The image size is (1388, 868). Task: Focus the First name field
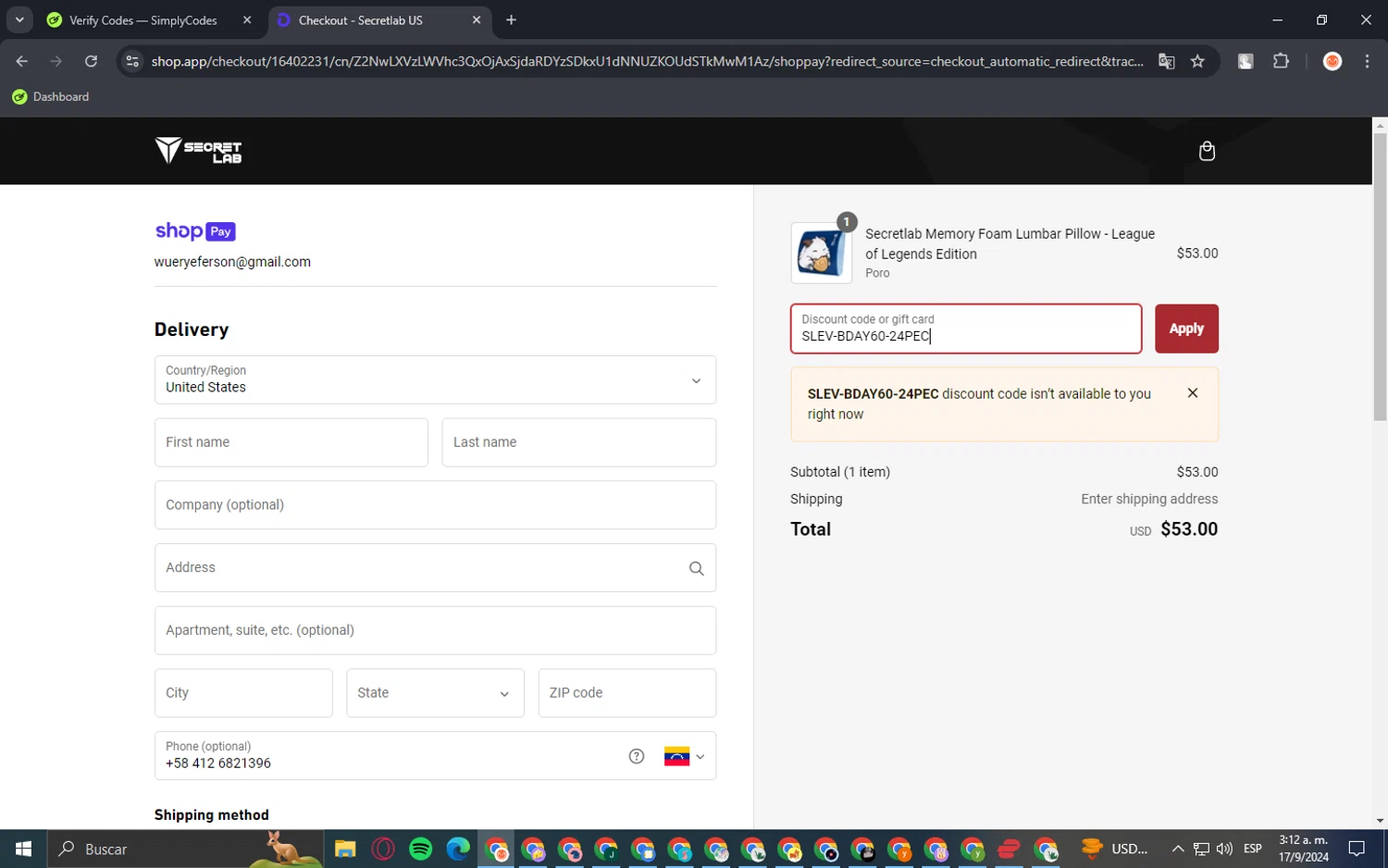tap(291, 442)
